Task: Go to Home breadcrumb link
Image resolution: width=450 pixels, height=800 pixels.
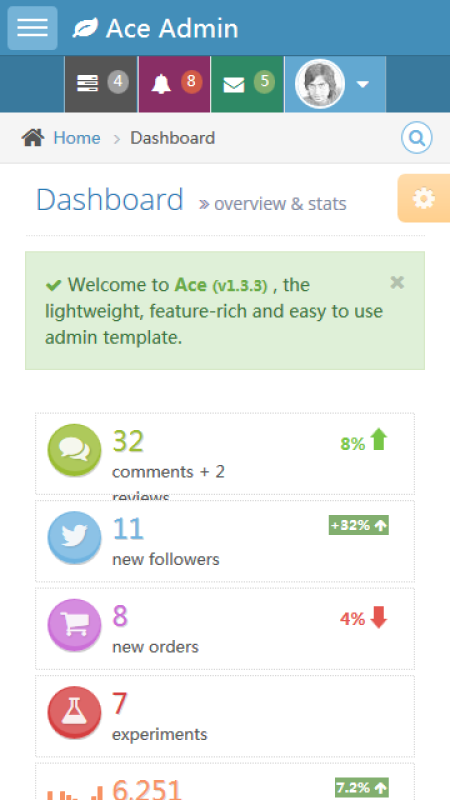Action: coord(77,138)
